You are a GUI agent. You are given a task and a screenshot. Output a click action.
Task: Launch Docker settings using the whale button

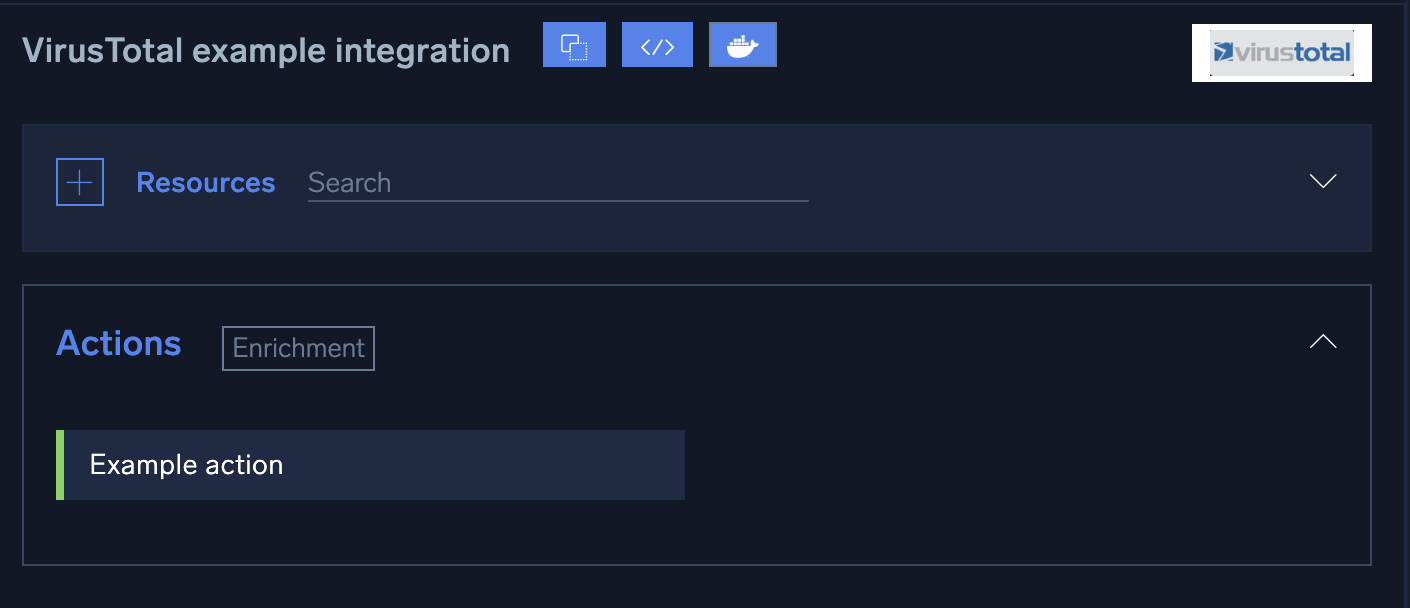coord(742,44)
